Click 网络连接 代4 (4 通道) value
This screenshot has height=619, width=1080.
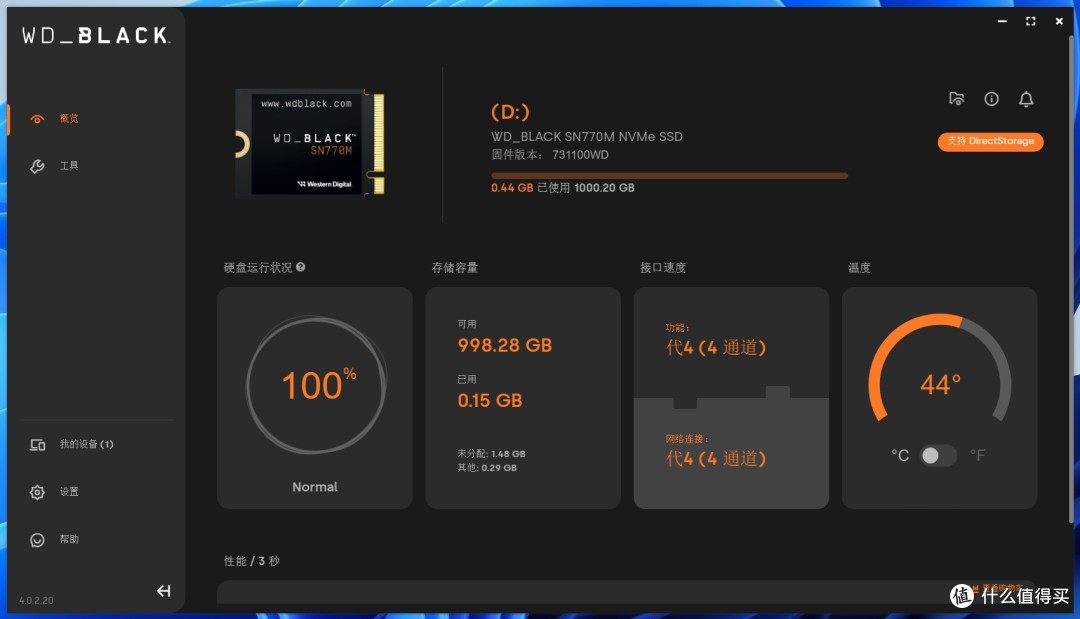click(716, 458)
